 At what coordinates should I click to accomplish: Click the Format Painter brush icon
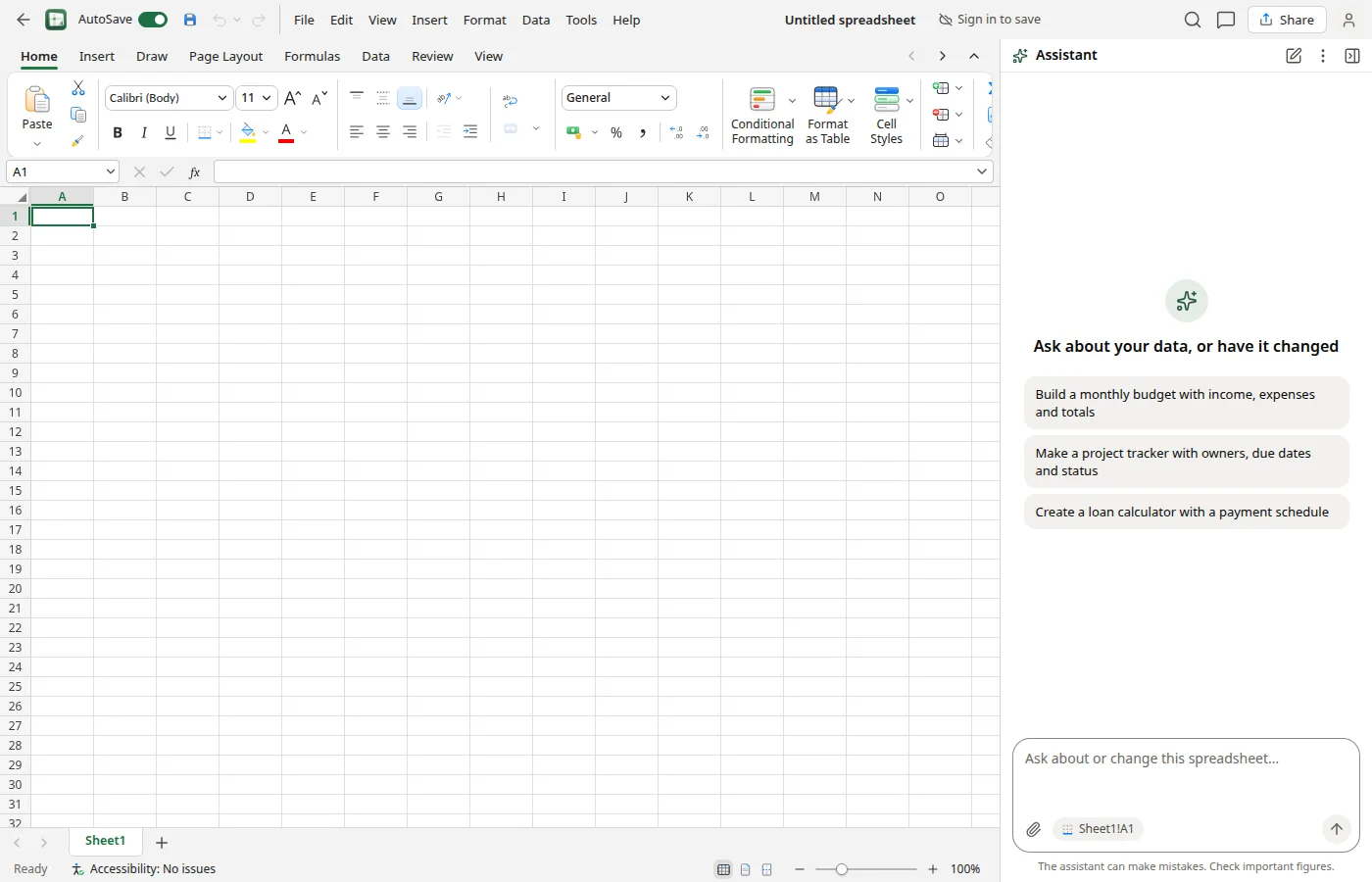point(77,141)
